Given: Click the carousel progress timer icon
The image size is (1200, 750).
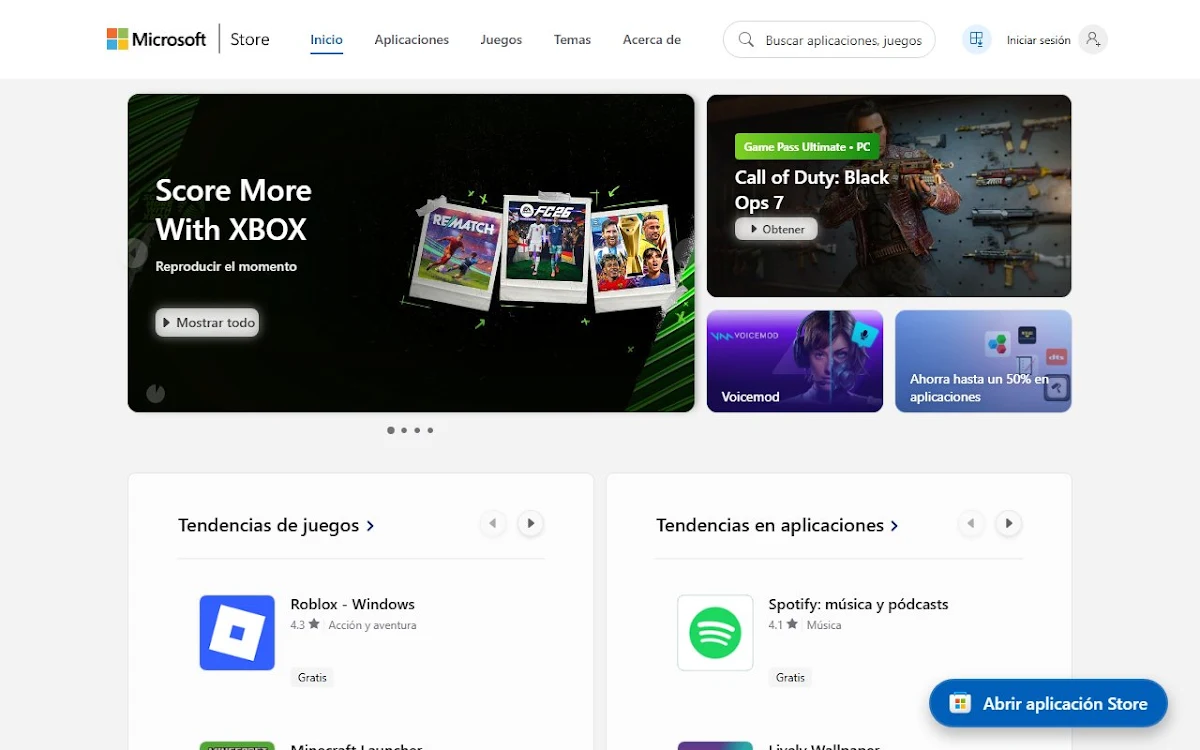Looking at the screenshot, I should tap(155, 393).
